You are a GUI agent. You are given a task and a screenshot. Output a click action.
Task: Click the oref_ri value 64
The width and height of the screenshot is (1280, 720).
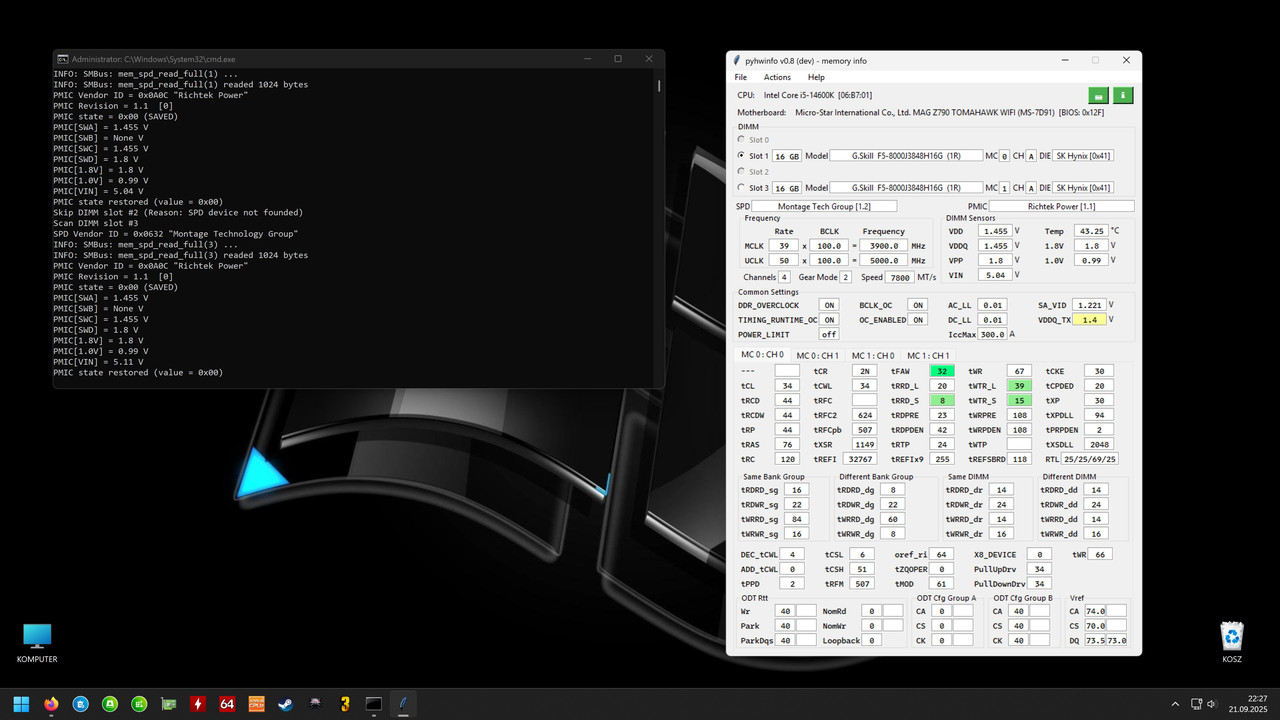[942, 554]
